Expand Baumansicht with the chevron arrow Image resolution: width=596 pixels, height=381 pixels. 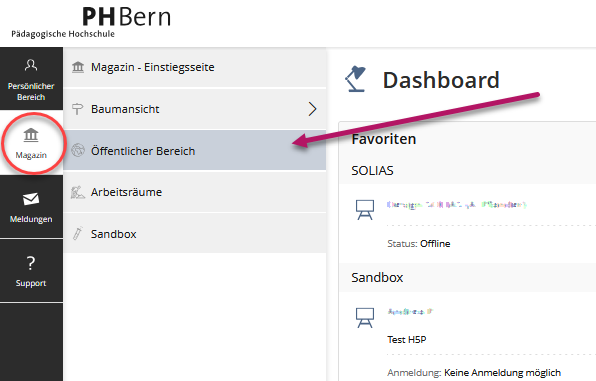point(312,109)
